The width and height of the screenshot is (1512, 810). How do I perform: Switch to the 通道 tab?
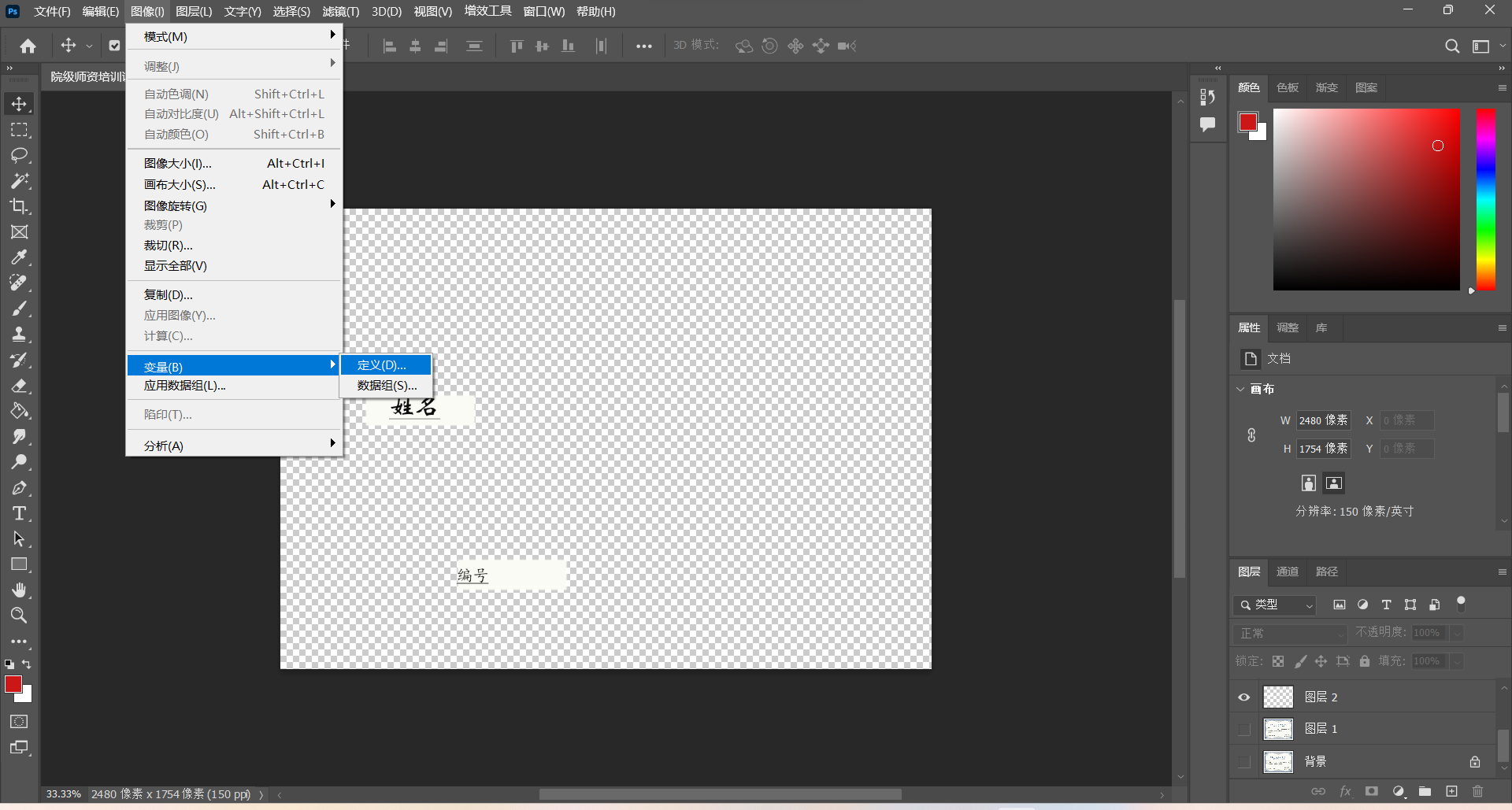coord(1287,571)
